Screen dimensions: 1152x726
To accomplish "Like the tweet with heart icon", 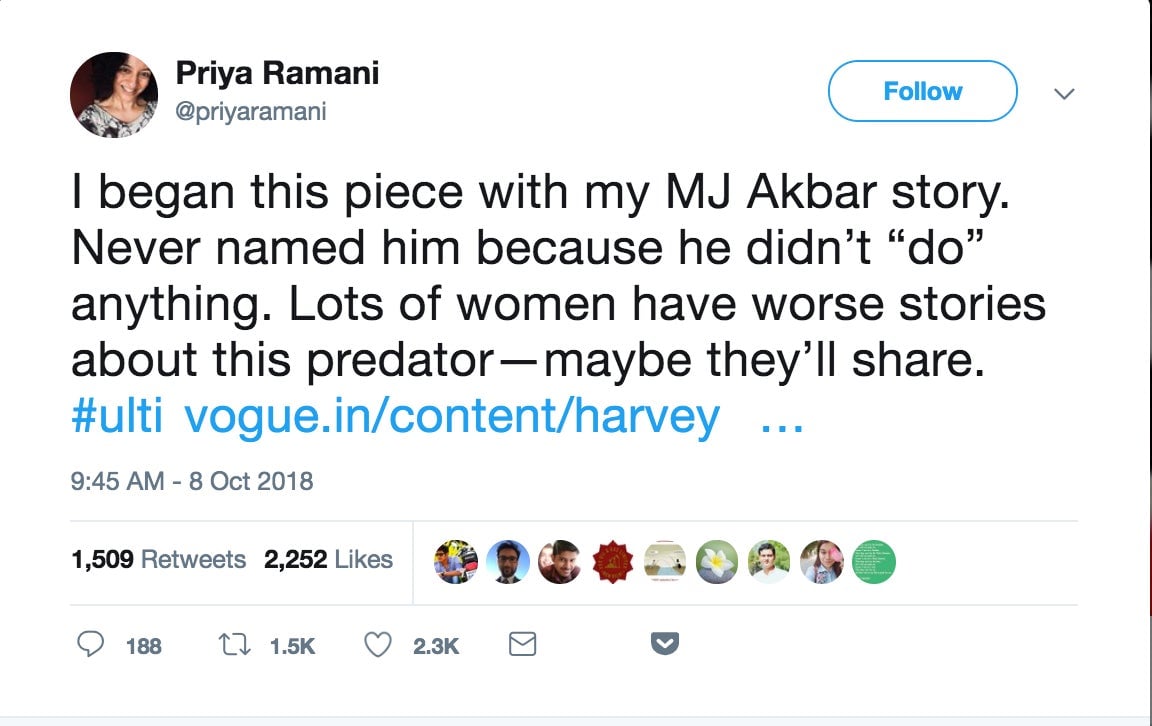I will pyautogui.click(x=378, y=644).
